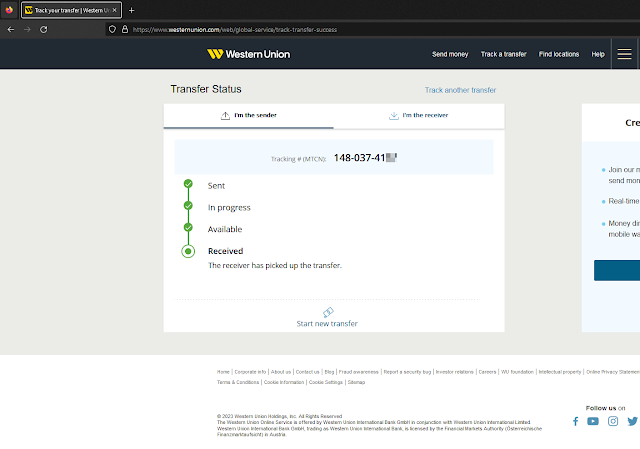Open Cookie Settings footer link
The width and height of the screenshot is (640, 449).
pos(326,382)
